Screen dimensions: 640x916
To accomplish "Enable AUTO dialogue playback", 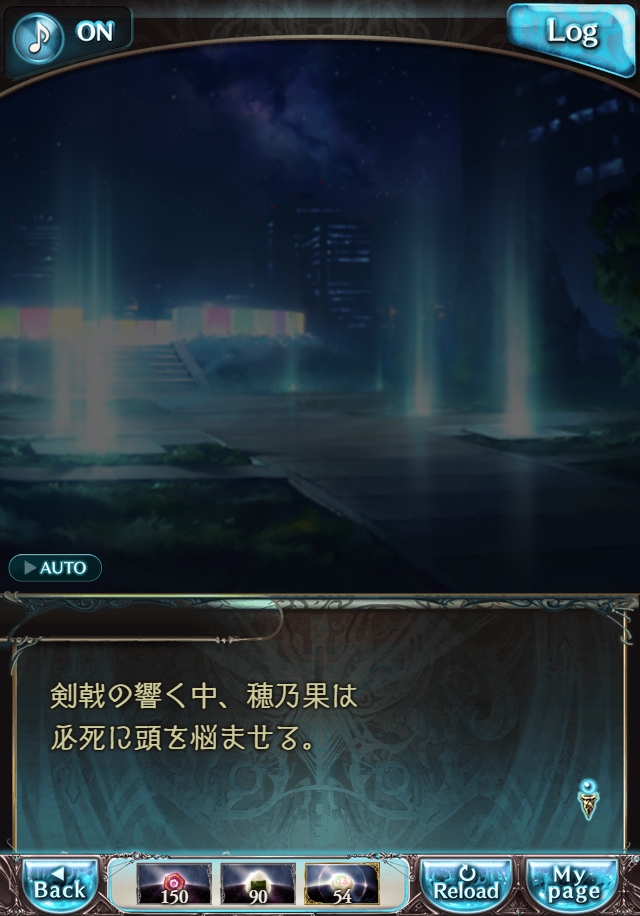I will click(x=55, y=567).
